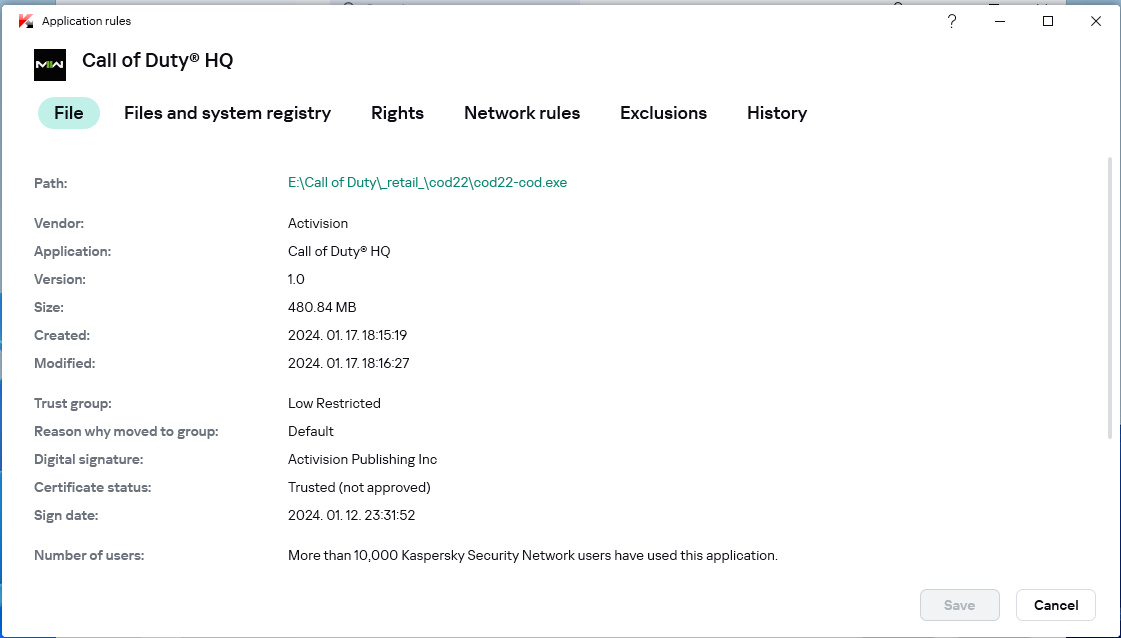Click the Trusted (not approved) certificate status

click(359, 487)
